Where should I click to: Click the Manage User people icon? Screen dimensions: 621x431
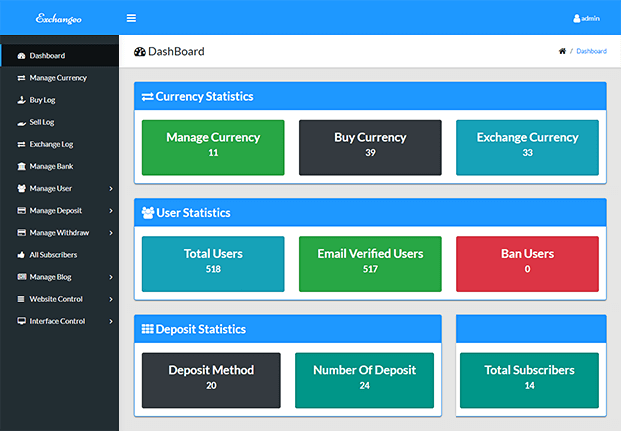pyautogui.click(x=21, y=189)
